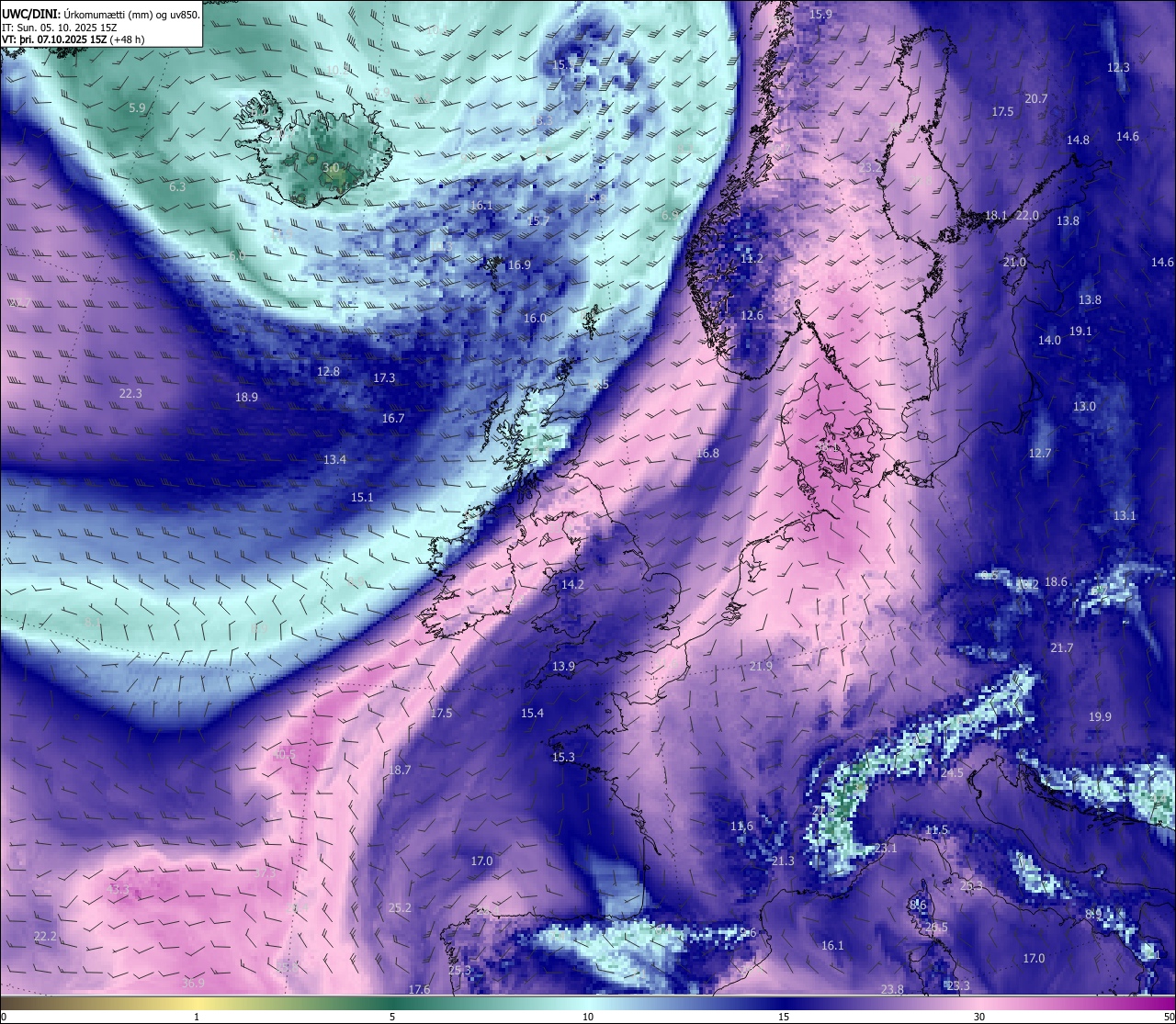Click the 12.6 value label
1176x1024 pixels.
(x=752, y=316)
